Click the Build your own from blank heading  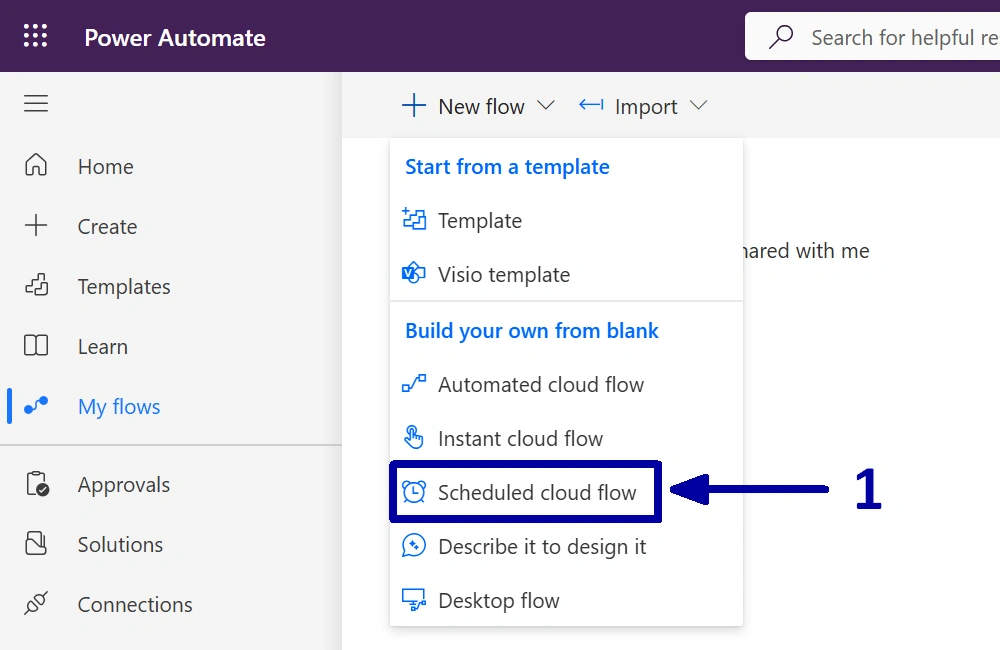coord(531,330)
